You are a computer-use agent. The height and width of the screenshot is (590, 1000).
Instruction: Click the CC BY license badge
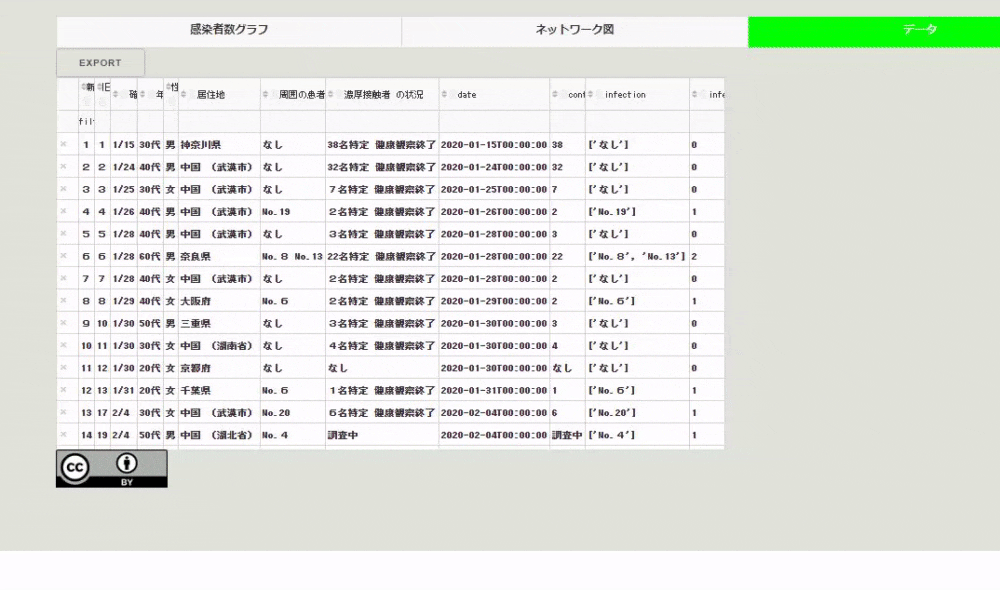coord(112,467)
